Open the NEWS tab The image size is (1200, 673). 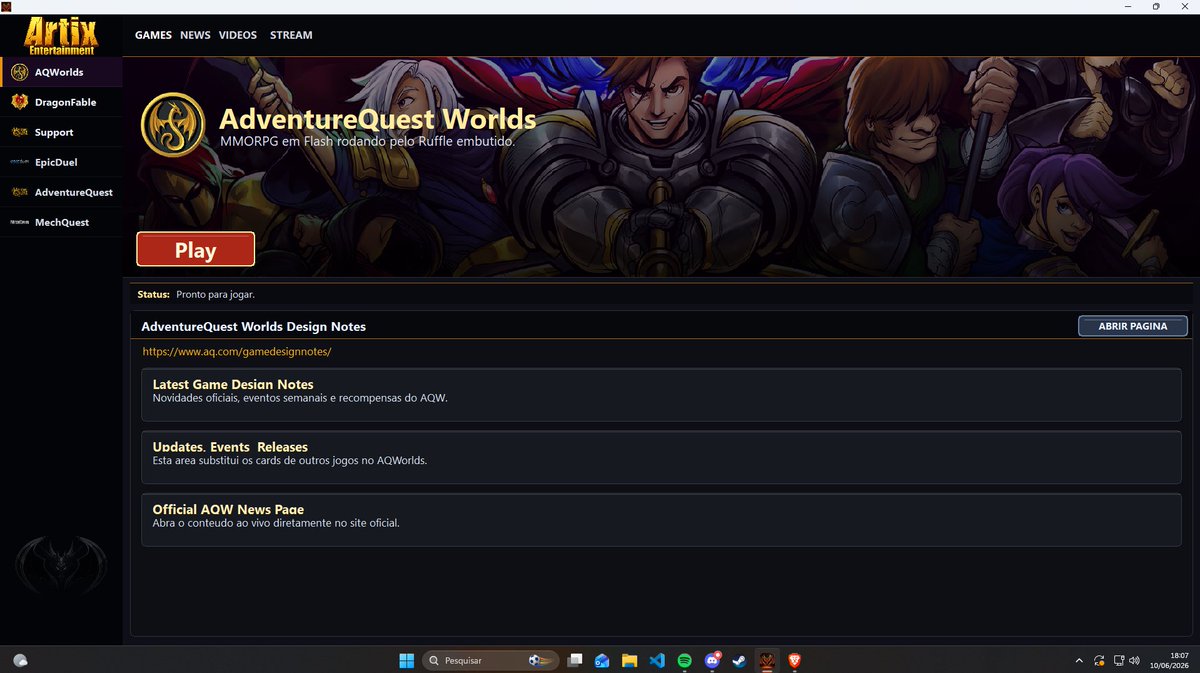[195, 35]
